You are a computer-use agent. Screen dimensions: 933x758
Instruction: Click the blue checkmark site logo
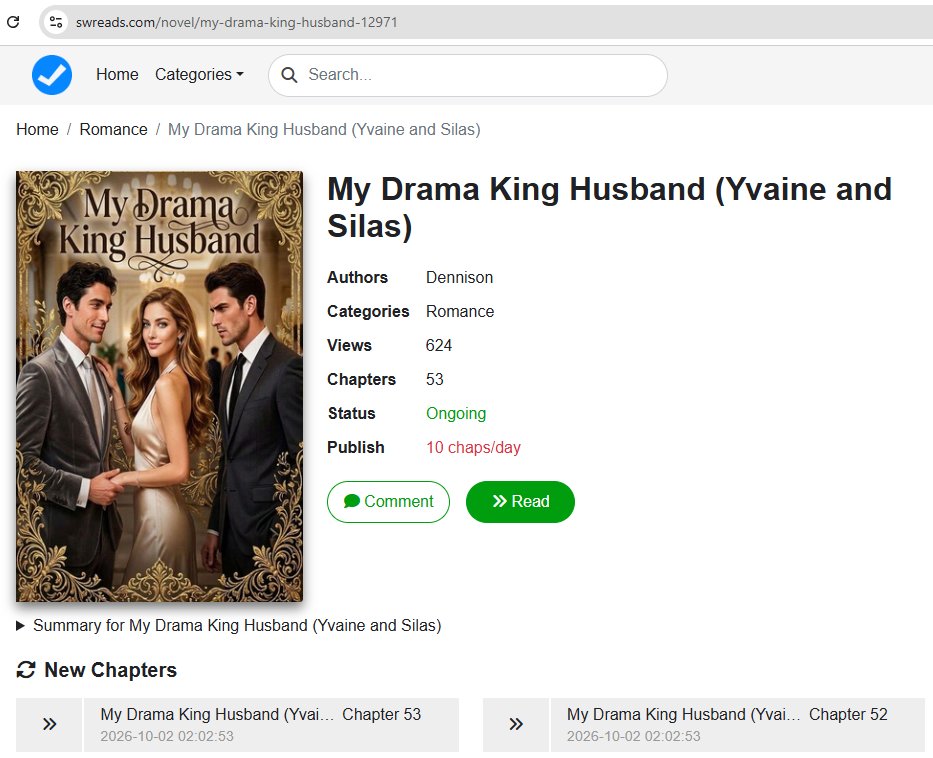coord(52,75)
